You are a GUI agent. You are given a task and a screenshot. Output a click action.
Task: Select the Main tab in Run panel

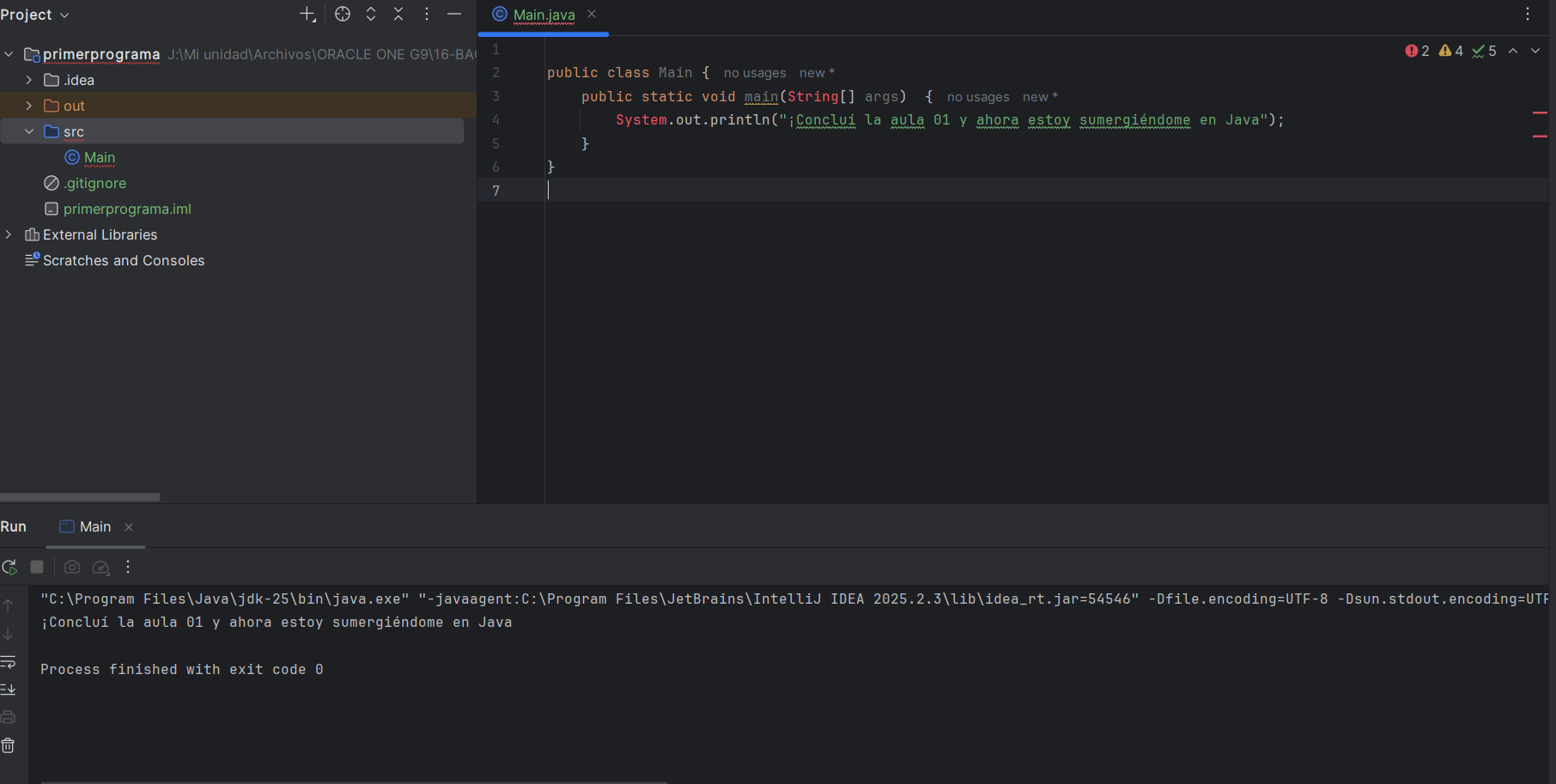pos(94,527)
